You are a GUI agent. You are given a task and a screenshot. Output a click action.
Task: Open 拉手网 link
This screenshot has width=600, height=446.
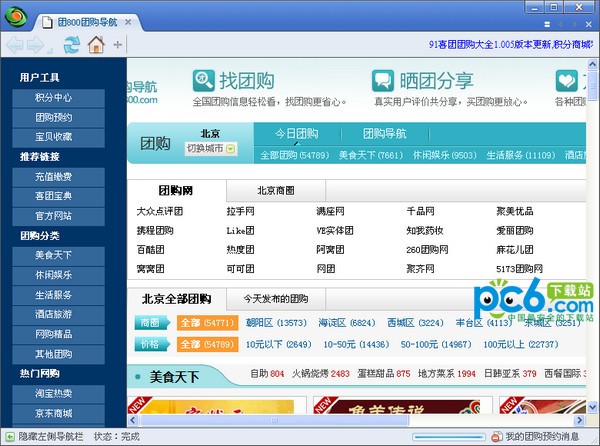[x=240, y=211]
